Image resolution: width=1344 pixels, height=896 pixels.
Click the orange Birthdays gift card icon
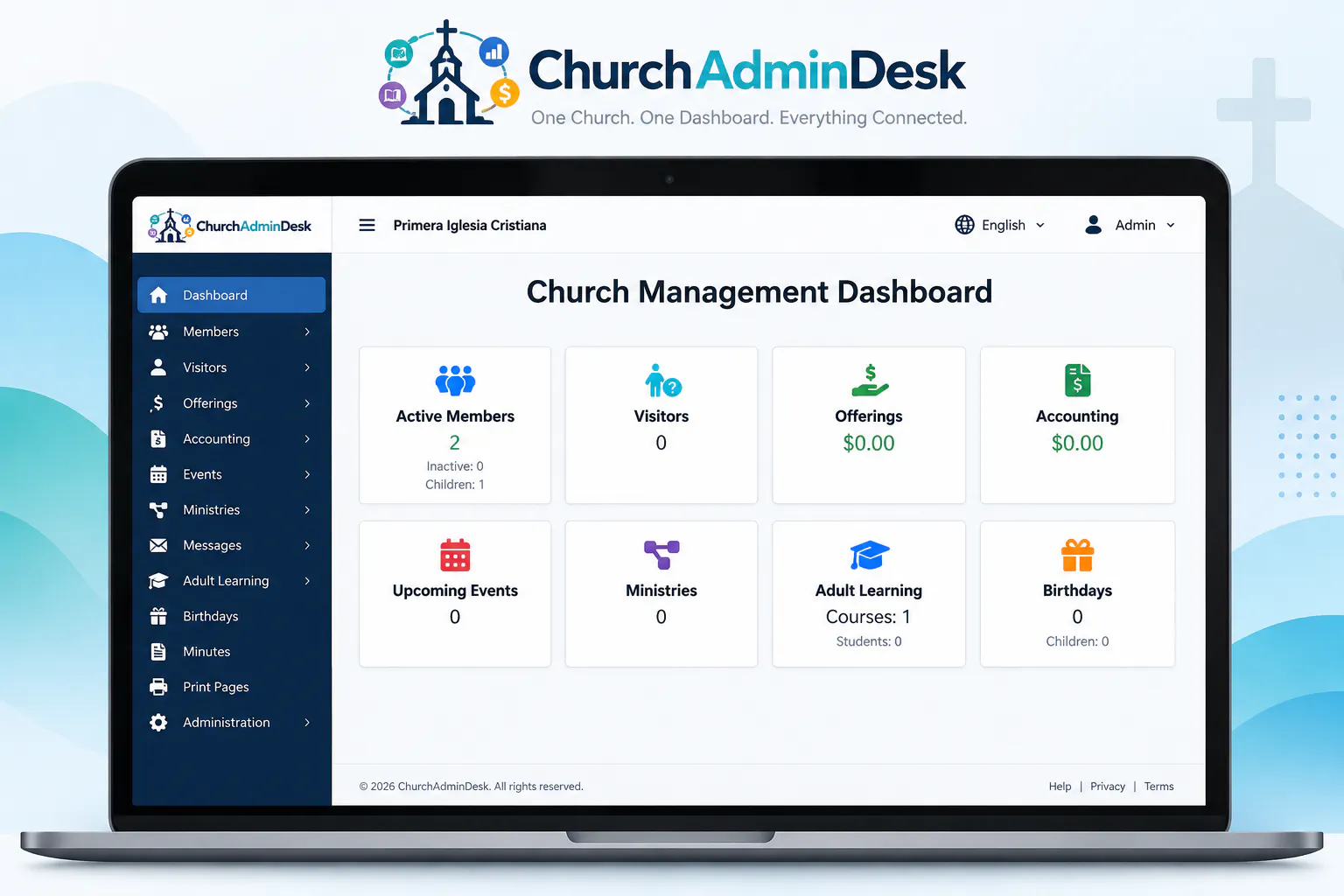(x=1078, y=555)
